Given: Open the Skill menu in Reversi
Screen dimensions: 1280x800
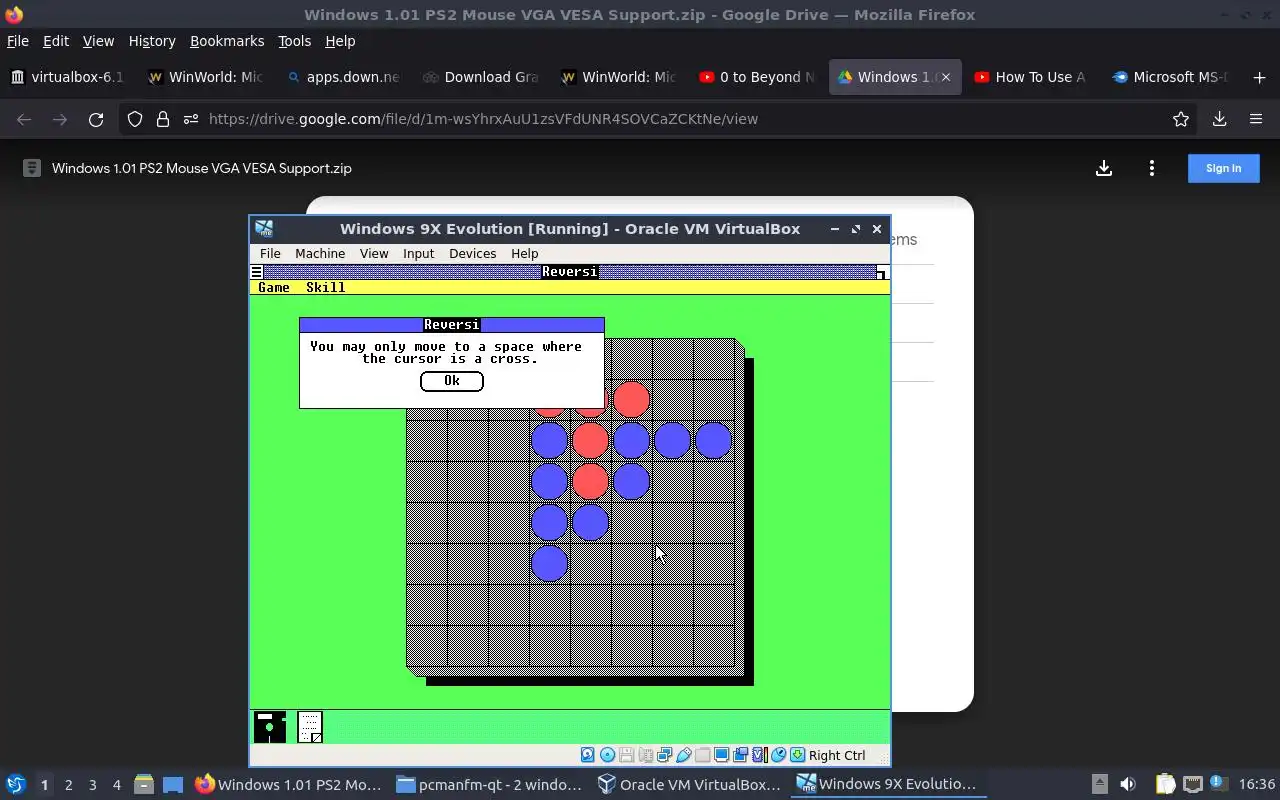Looking at the screenshot, I should pyautogui.click(x=325, y=288).
